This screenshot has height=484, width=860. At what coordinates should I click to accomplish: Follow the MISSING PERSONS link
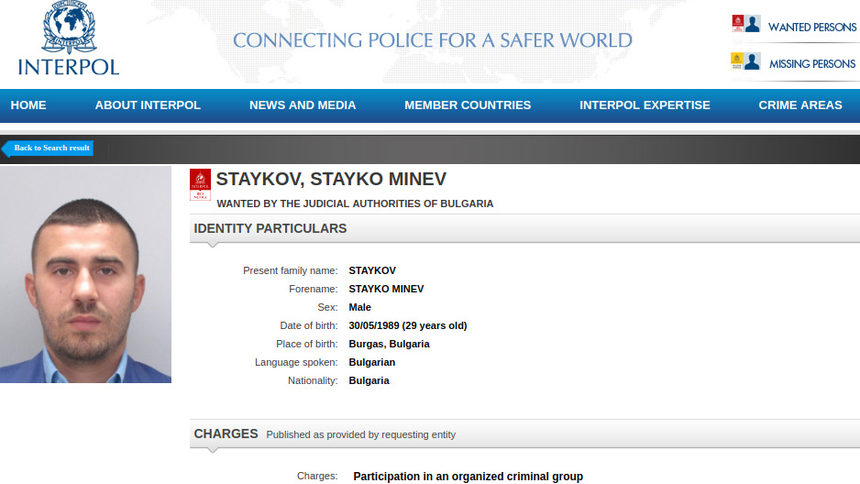point(812,64)
